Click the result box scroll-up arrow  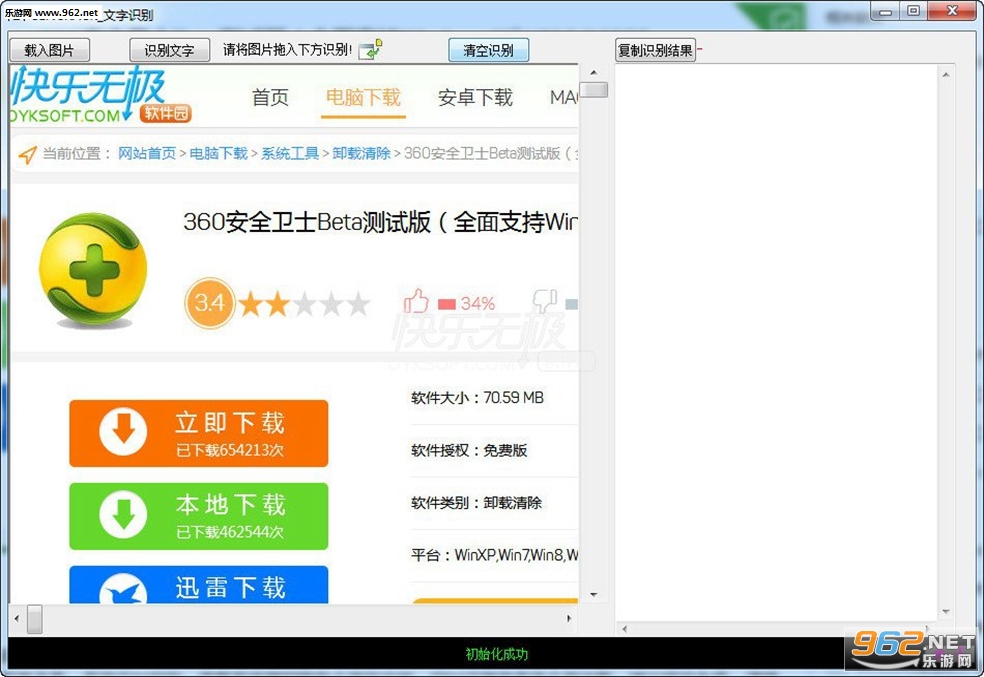click(946, 75)
